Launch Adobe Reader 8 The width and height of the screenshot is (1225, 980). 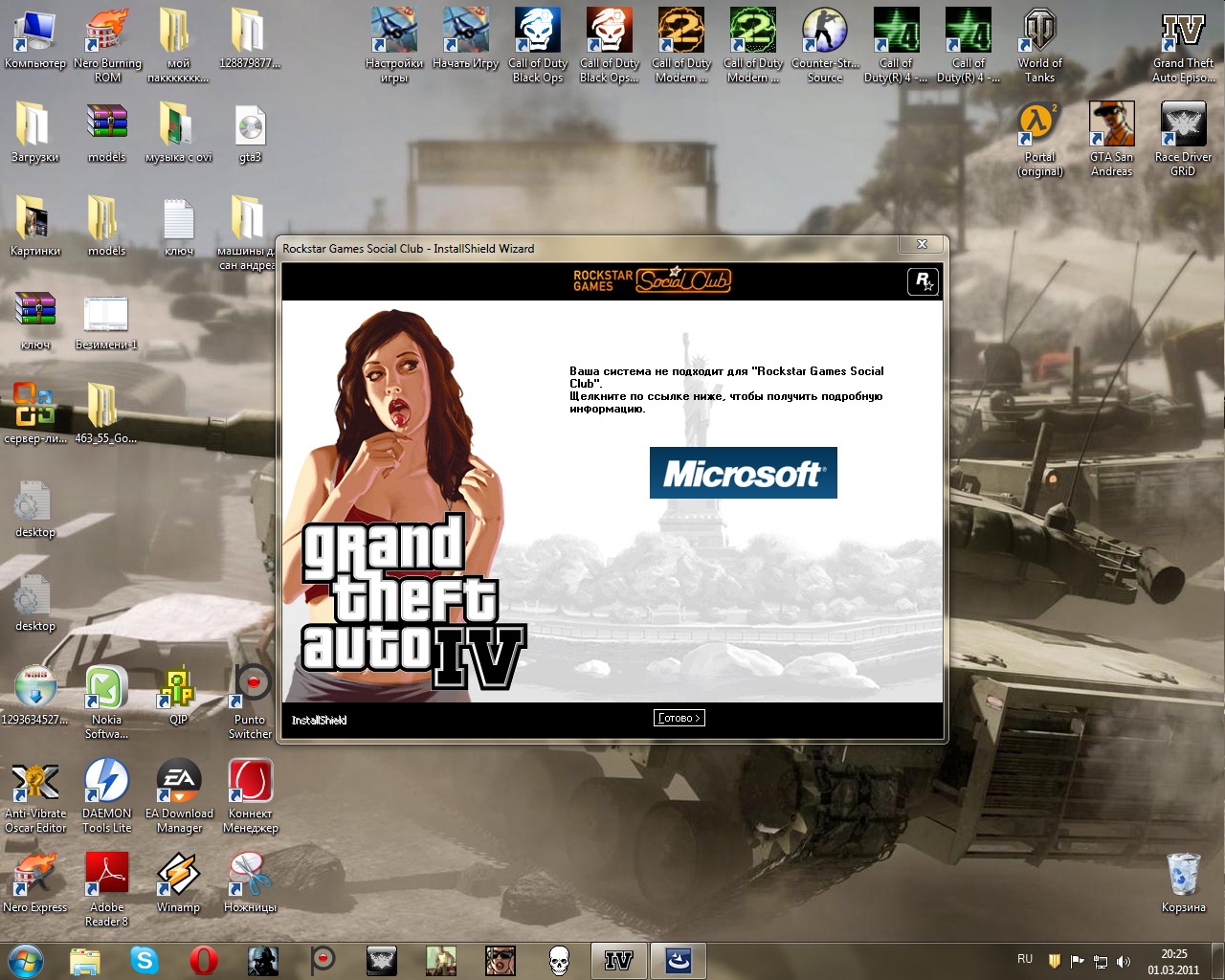107,888
